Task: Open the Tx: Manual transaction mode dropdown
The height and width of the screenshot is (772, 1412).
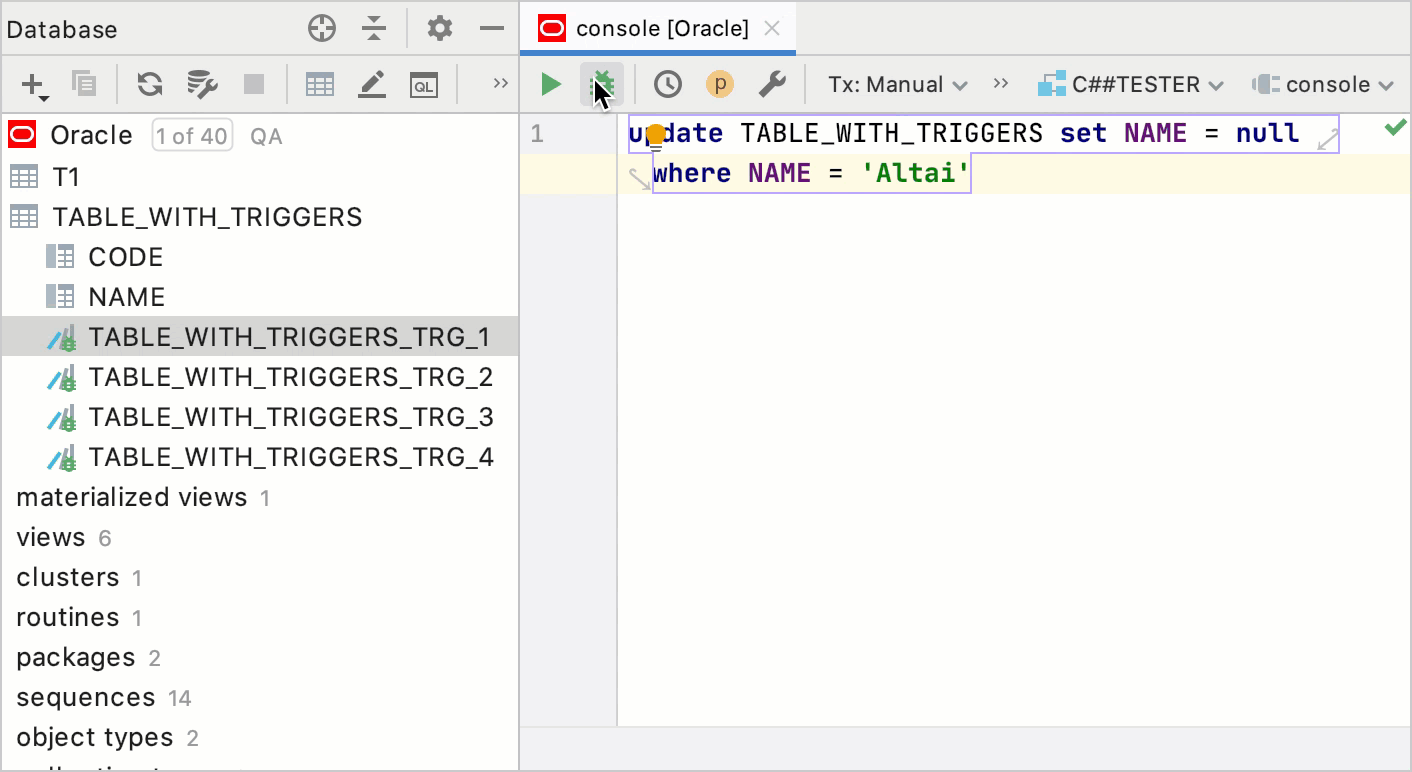Action: [x=895, y=84]
